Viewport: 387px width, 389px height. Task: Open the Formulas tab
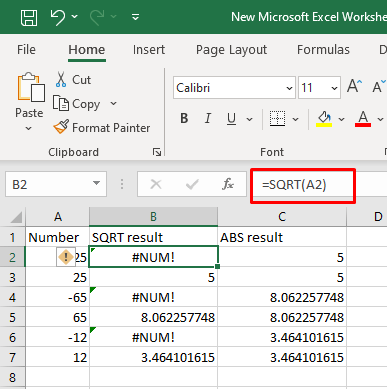[323, 50]
